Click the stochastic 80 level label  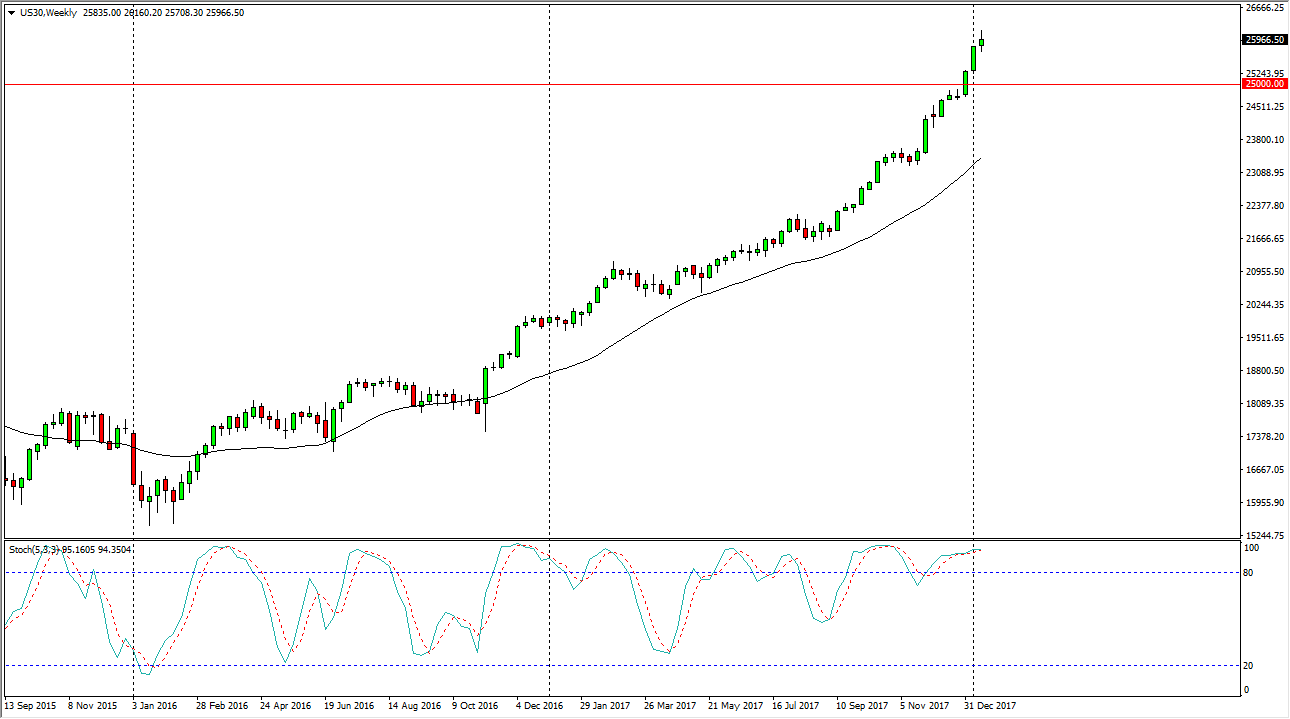[1249, 573]
